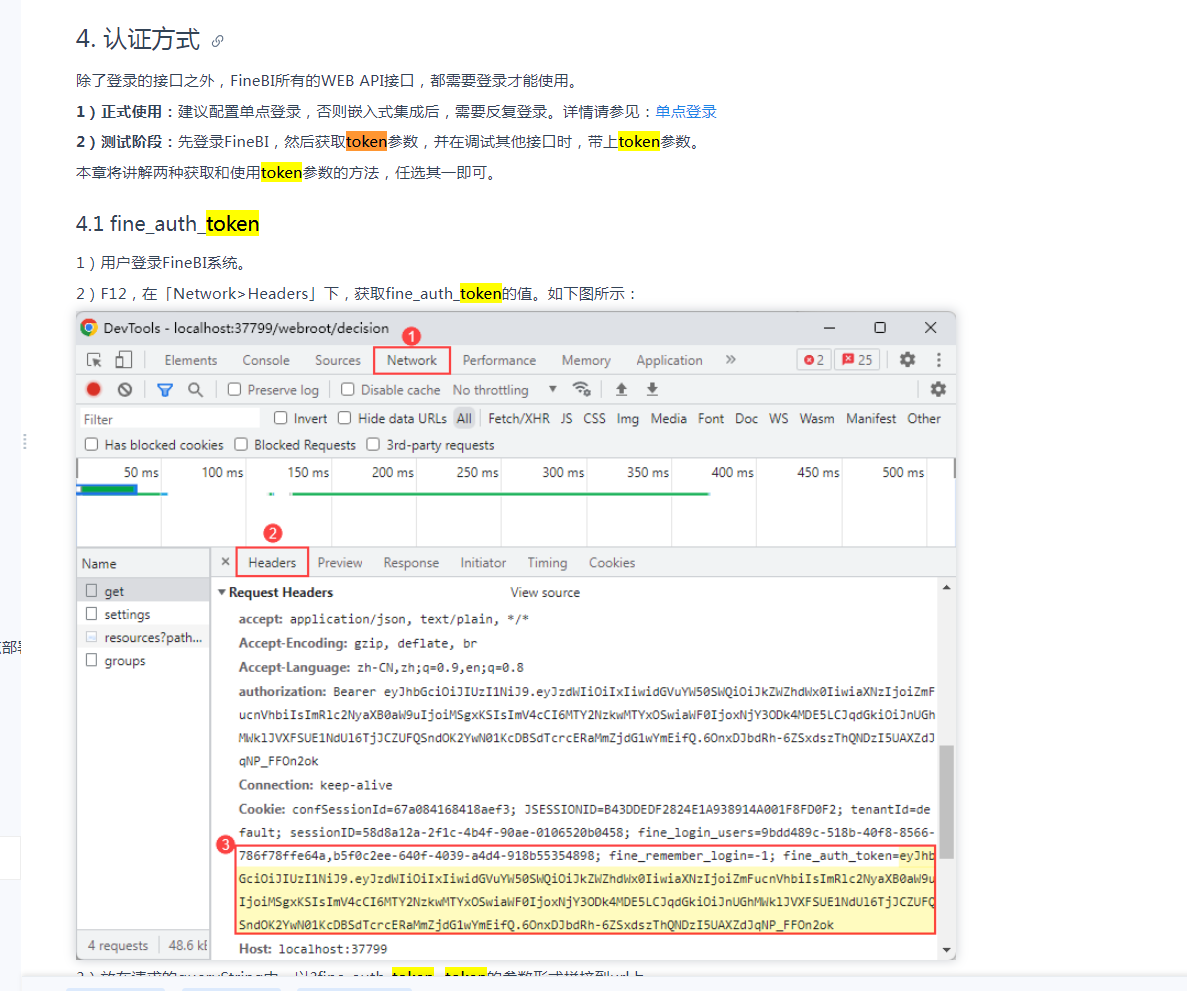This screenshot has height=991, width=1187.
Task: Check the Blocked Requests checkbox
Action: 241,444
